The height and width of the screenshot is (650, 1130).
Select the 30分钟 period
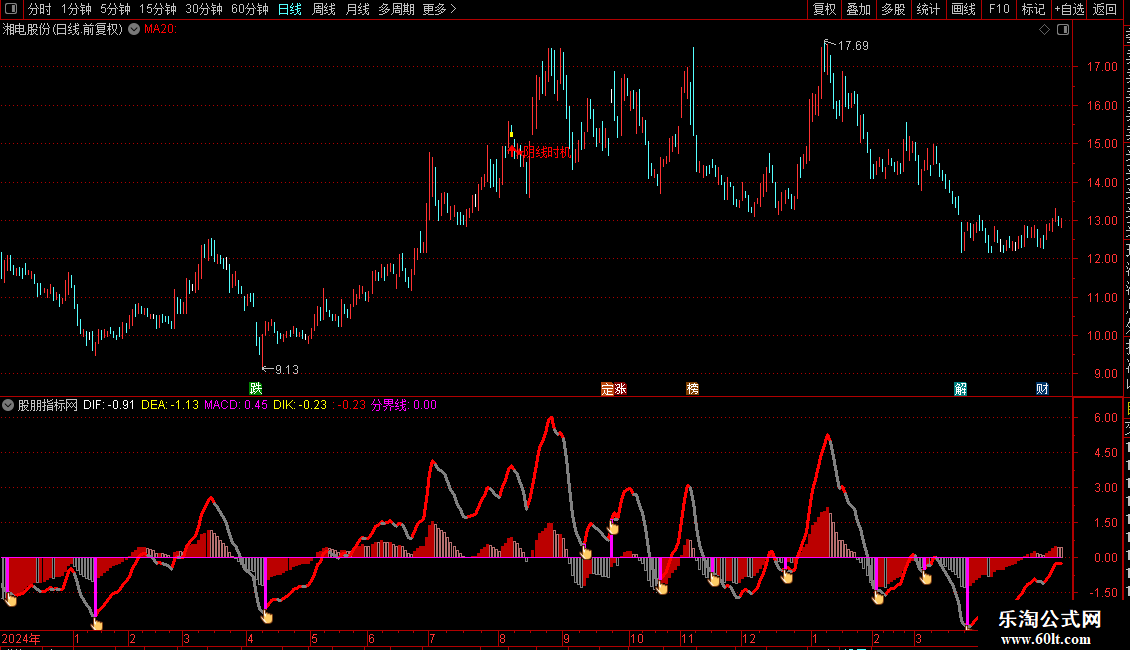tap(204, 9)
